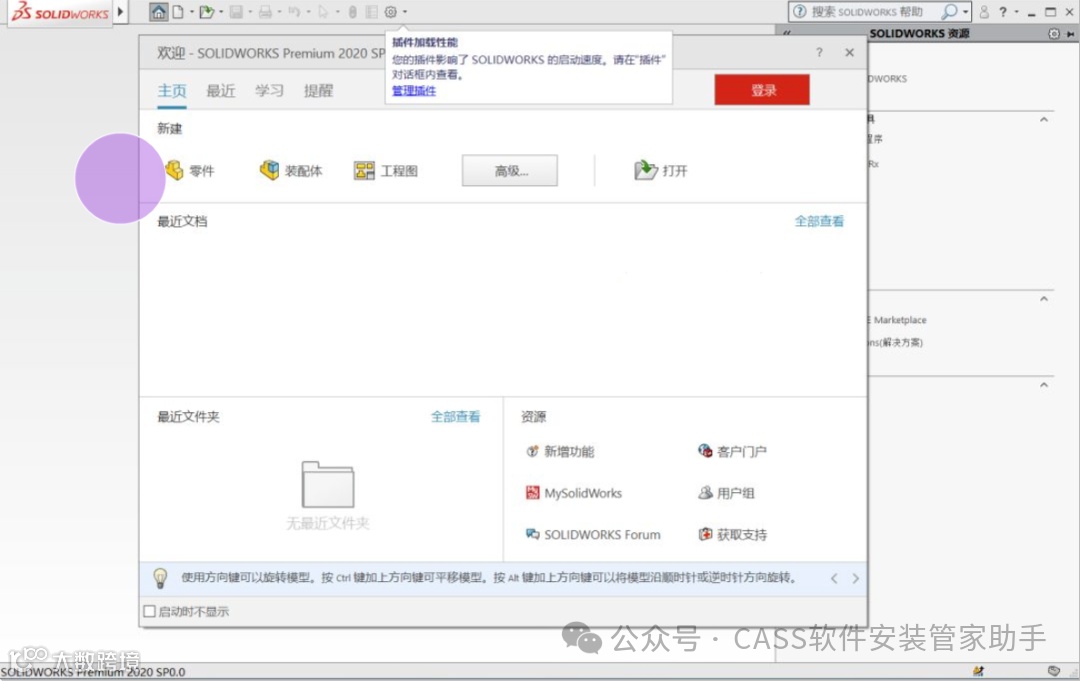
Task: Click the File Properties icon in toolbar
Action: [371, 12]
